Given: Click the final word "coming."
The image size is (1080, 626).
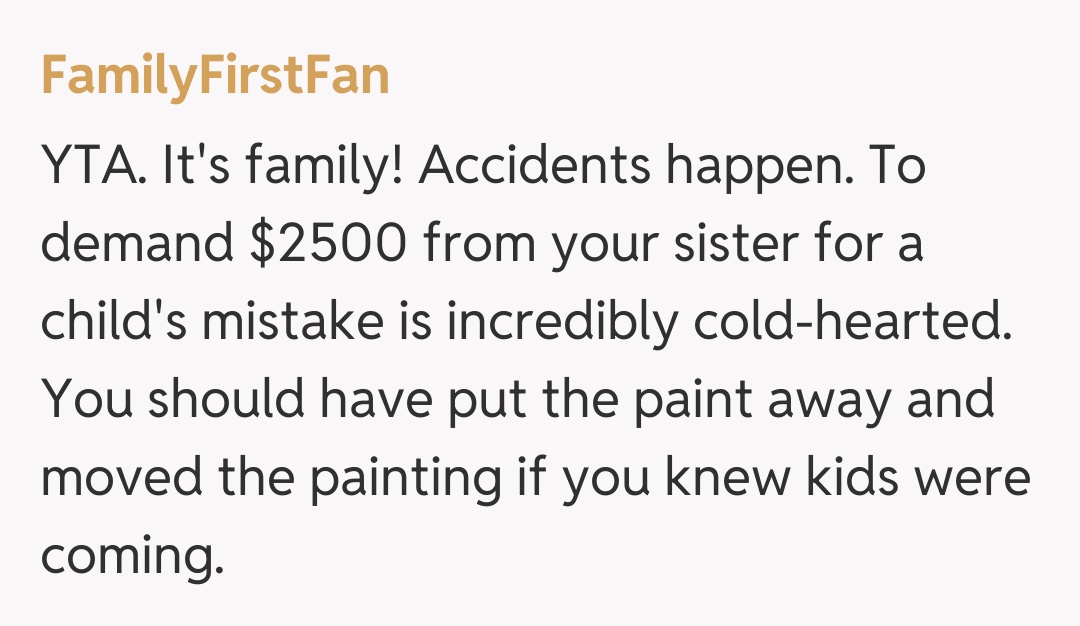Looking at the screenshot, I should click(127, 554).
